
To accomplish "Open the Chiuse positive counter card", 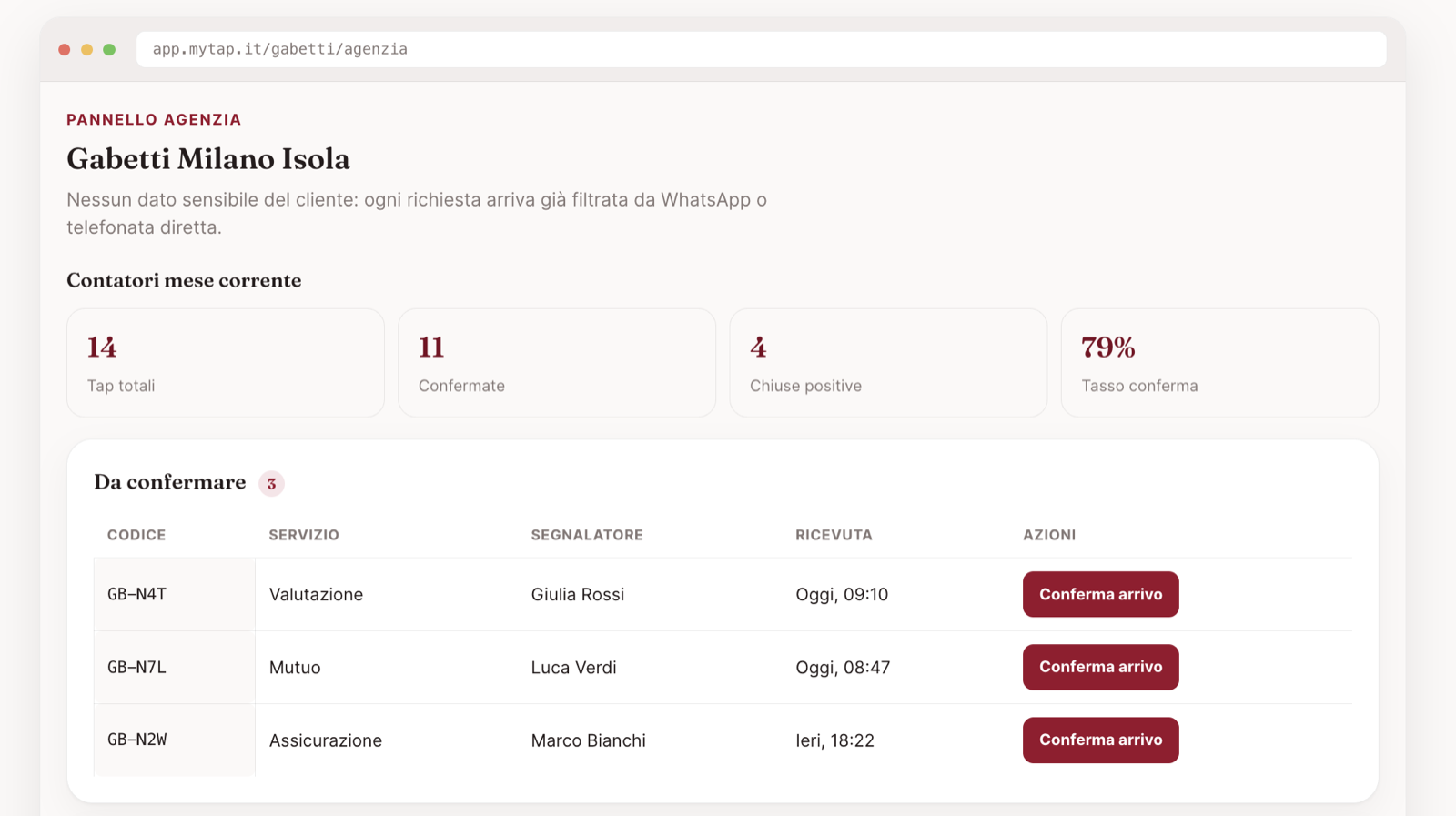I will point(888,363).
